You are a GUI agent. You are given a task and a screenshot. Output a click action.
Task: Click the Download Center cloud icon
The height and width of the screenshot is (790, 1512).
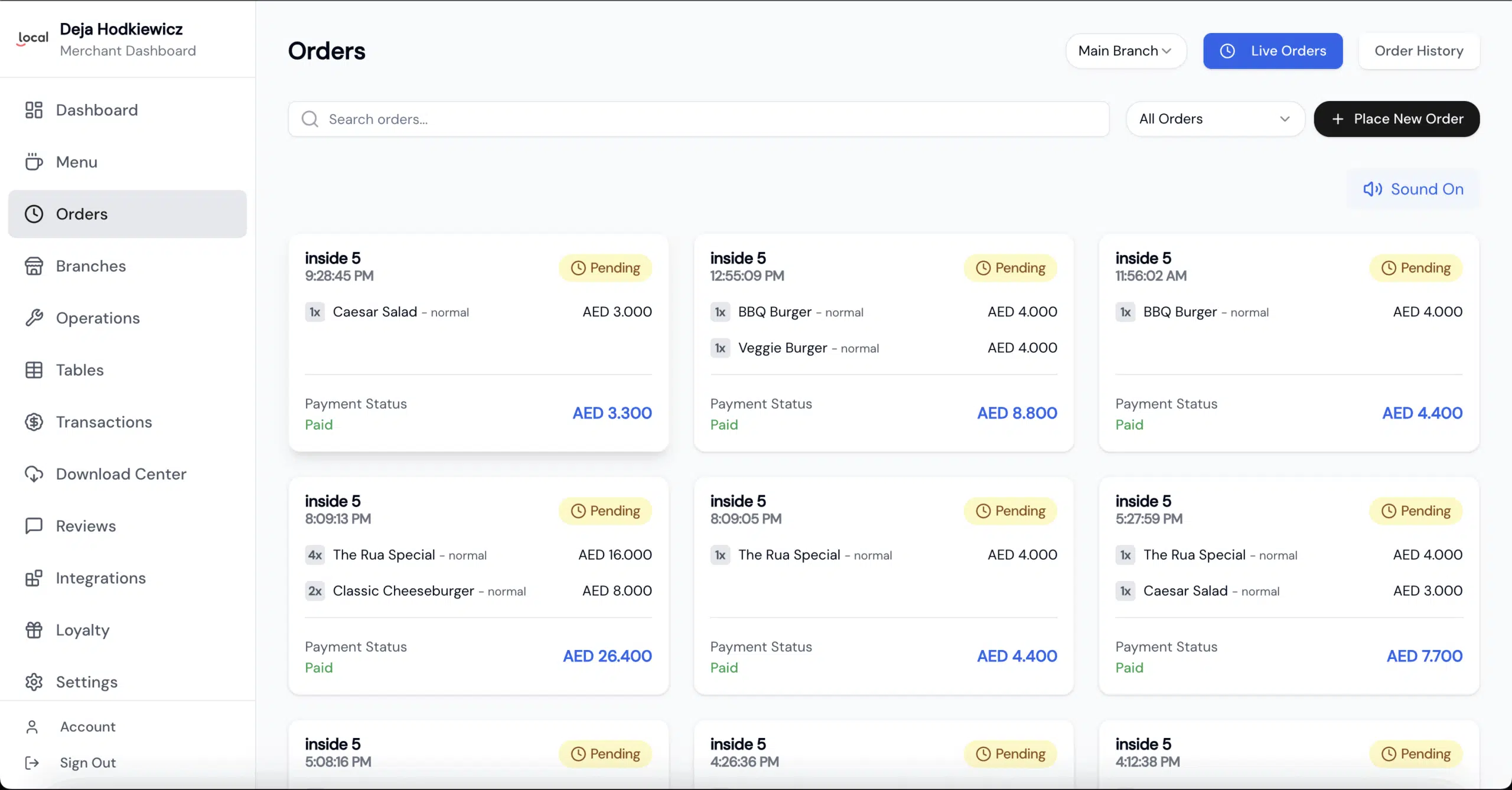[x=34, y=474]
